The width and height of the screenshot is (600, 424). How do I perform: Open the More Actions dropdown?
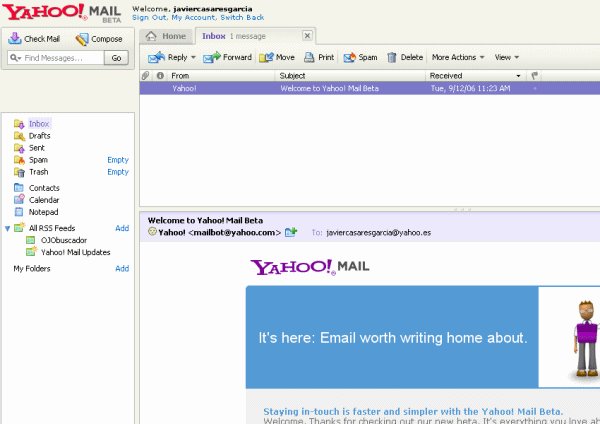tap(458, 57)
